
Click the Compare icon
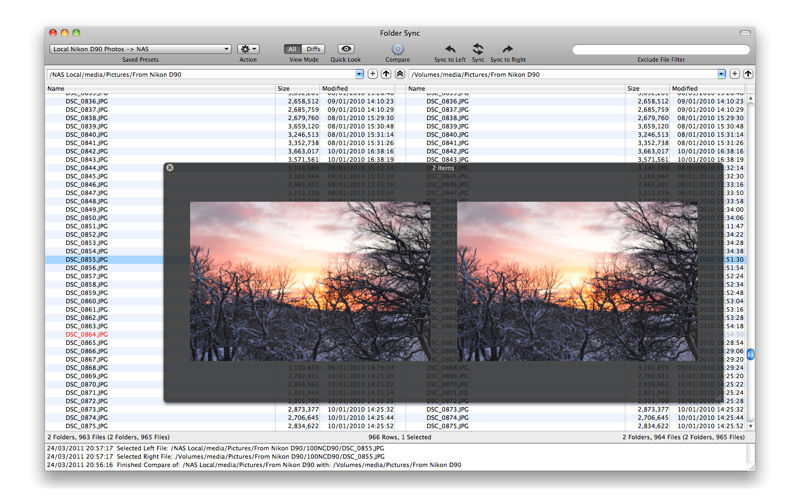[398, 49]
